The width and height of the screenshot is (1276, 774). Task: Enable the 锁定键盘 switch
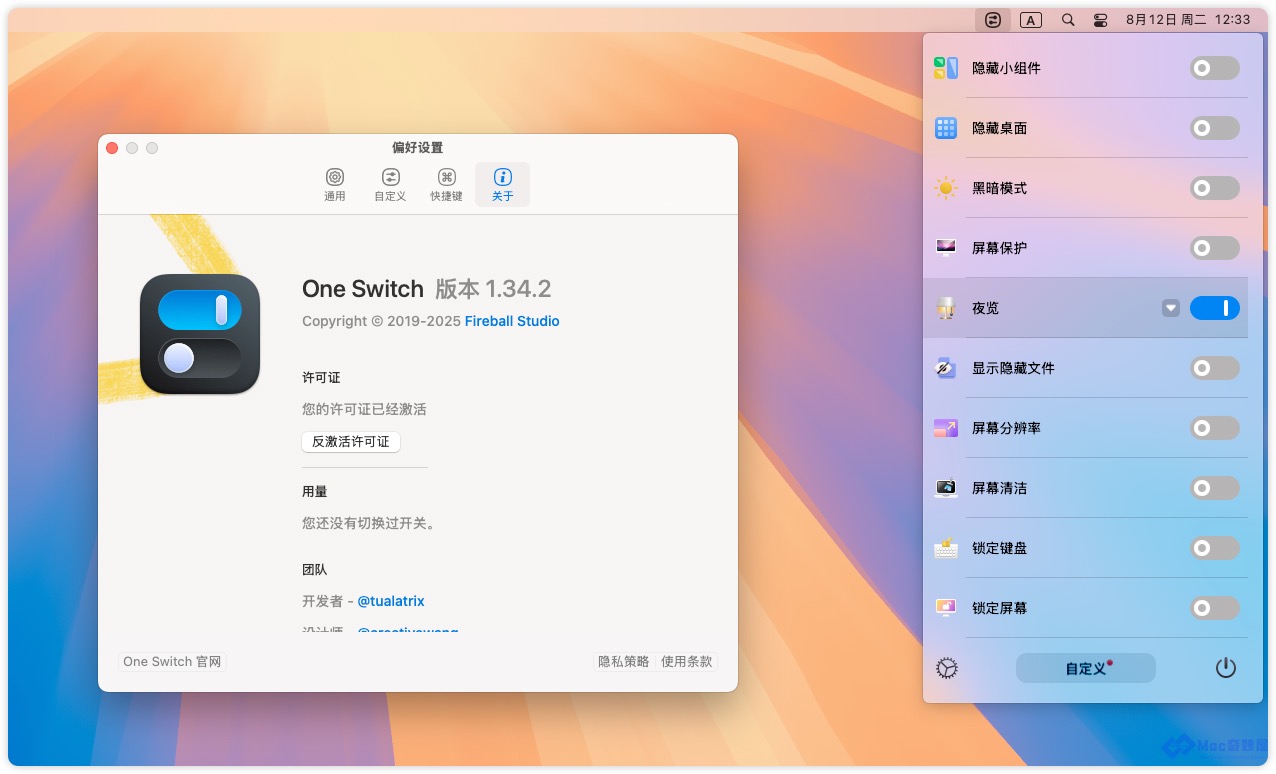(1215, 548)
